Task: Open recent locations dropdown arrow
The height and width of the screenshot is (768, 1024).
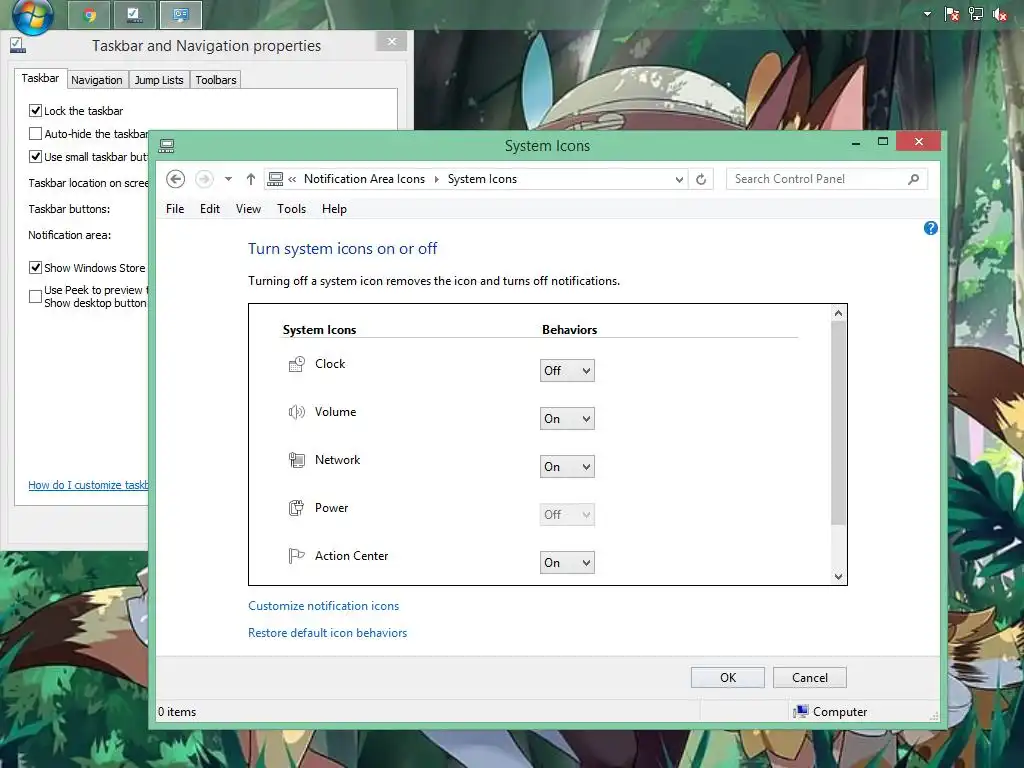Action: tap(228, 179)
